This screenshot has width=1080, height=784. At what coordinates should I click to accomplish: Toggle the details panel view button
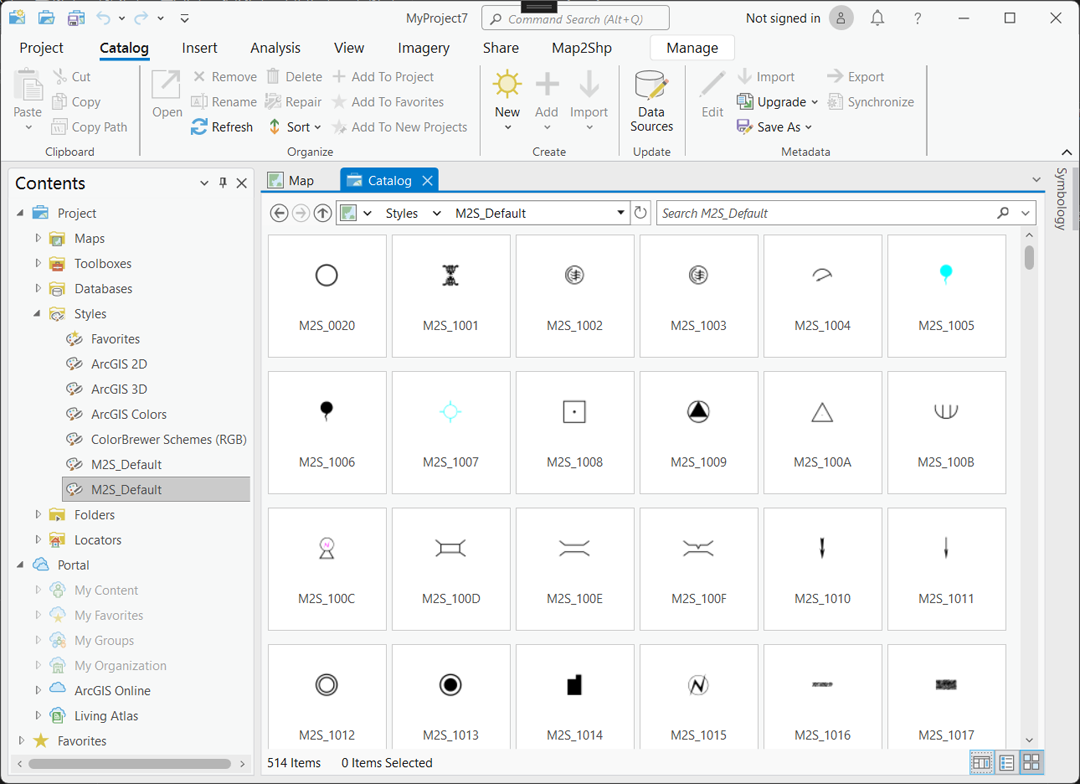981,763
